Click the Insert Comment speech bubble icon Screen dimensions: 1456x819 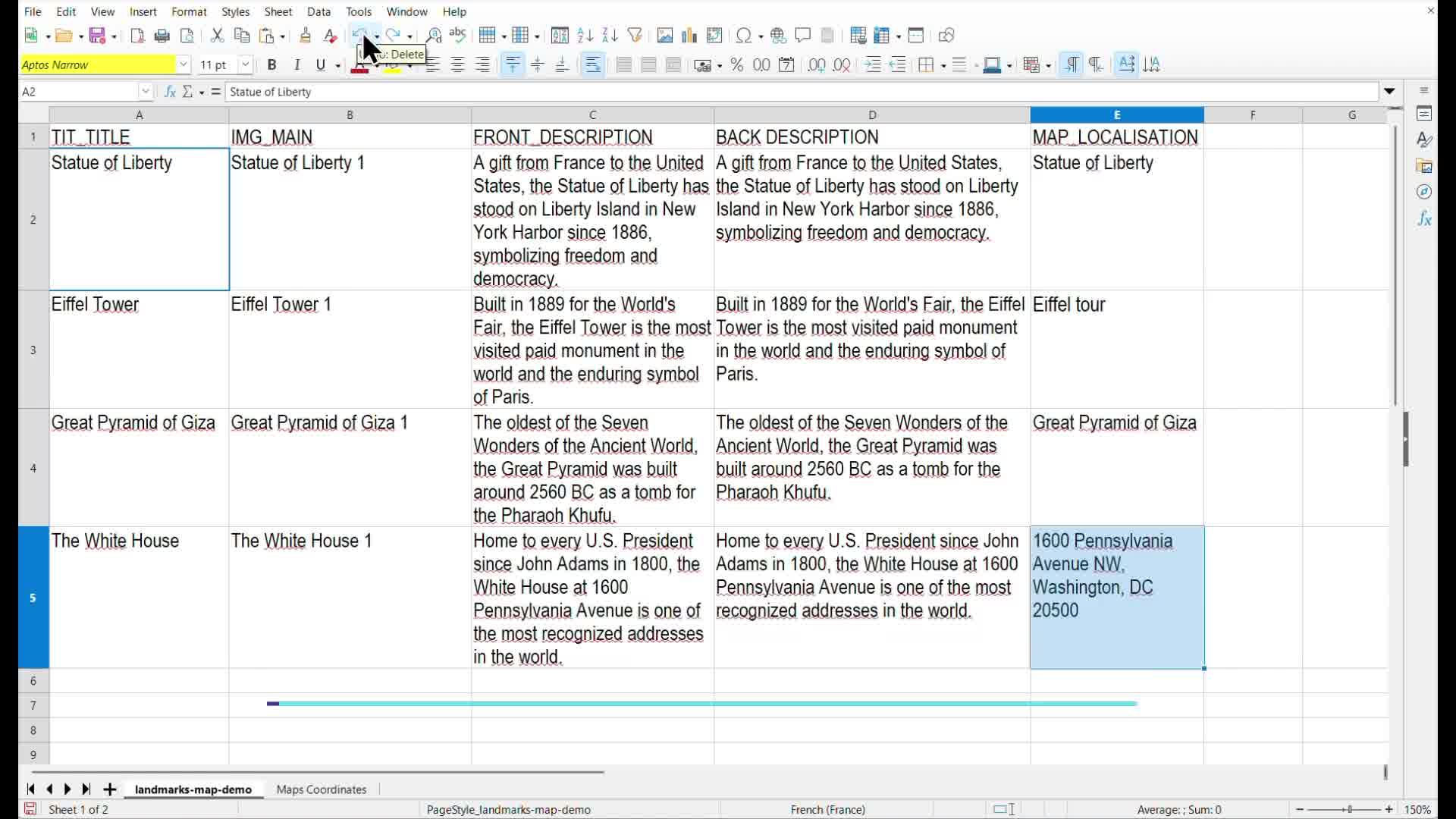click(x=803, y=36)
